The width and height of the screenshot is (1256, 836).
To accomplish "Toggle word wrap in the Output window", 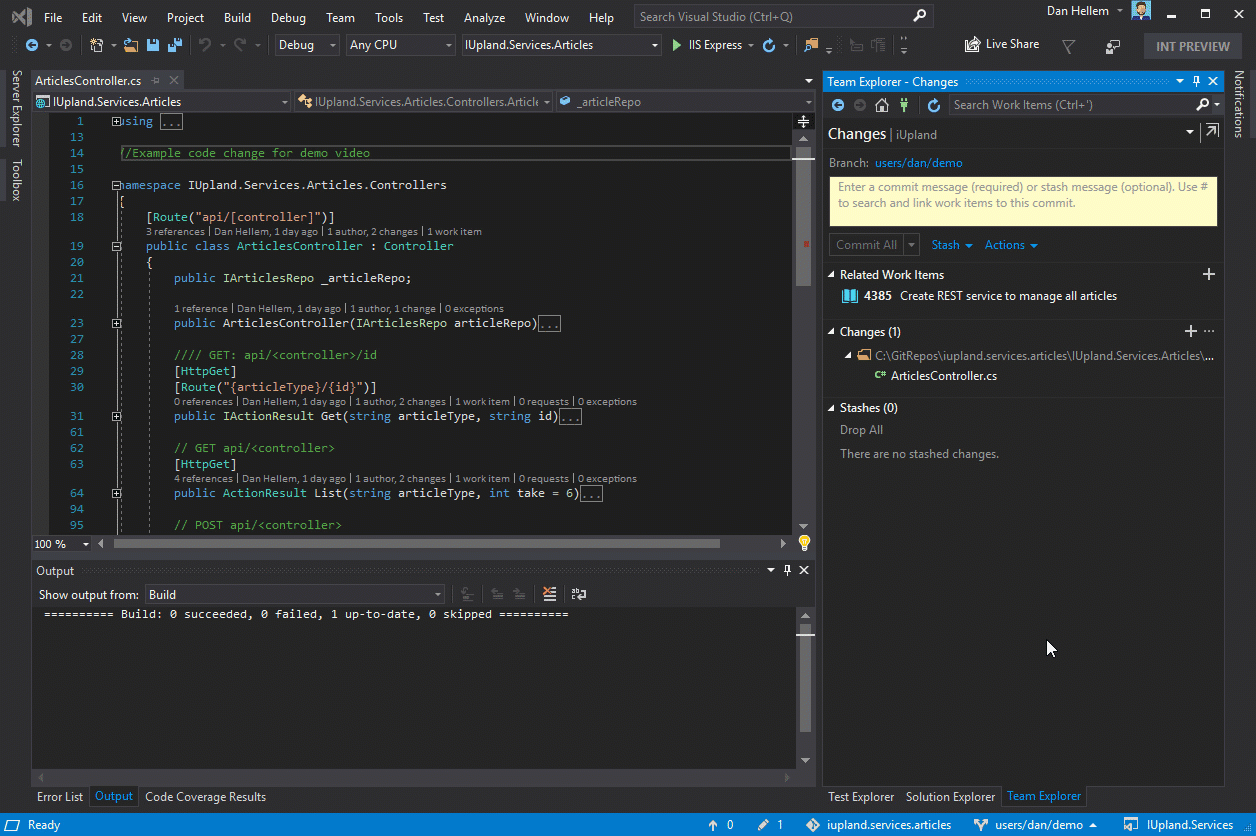I will pos(578,593).
